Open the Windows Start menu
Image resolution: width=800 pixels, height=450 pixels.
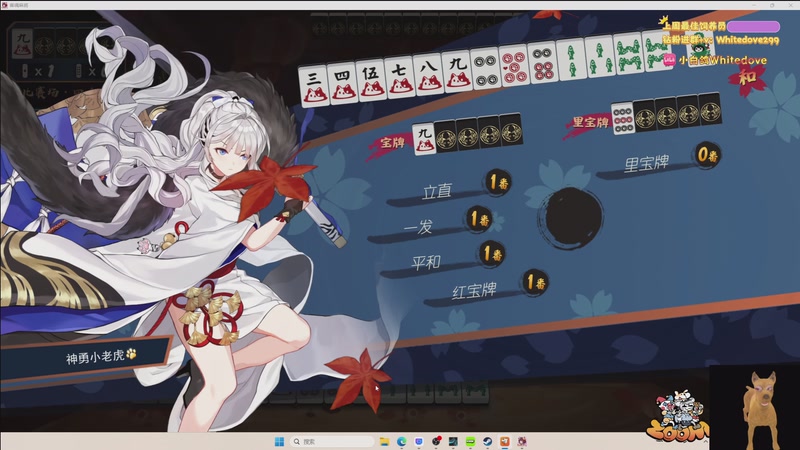[279, 441]
